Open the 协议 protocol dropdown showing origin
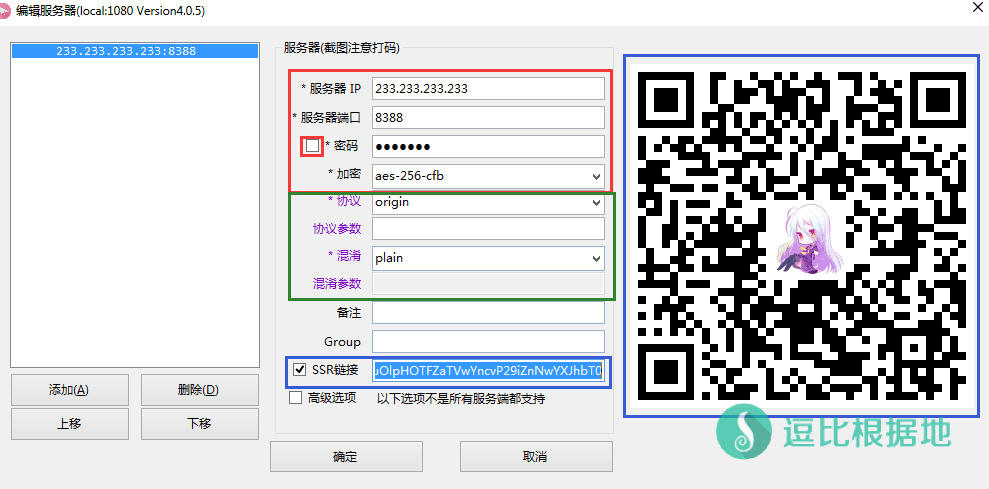Image resolution: width=989 pixels, height=489 pixels. click(488, 203)
